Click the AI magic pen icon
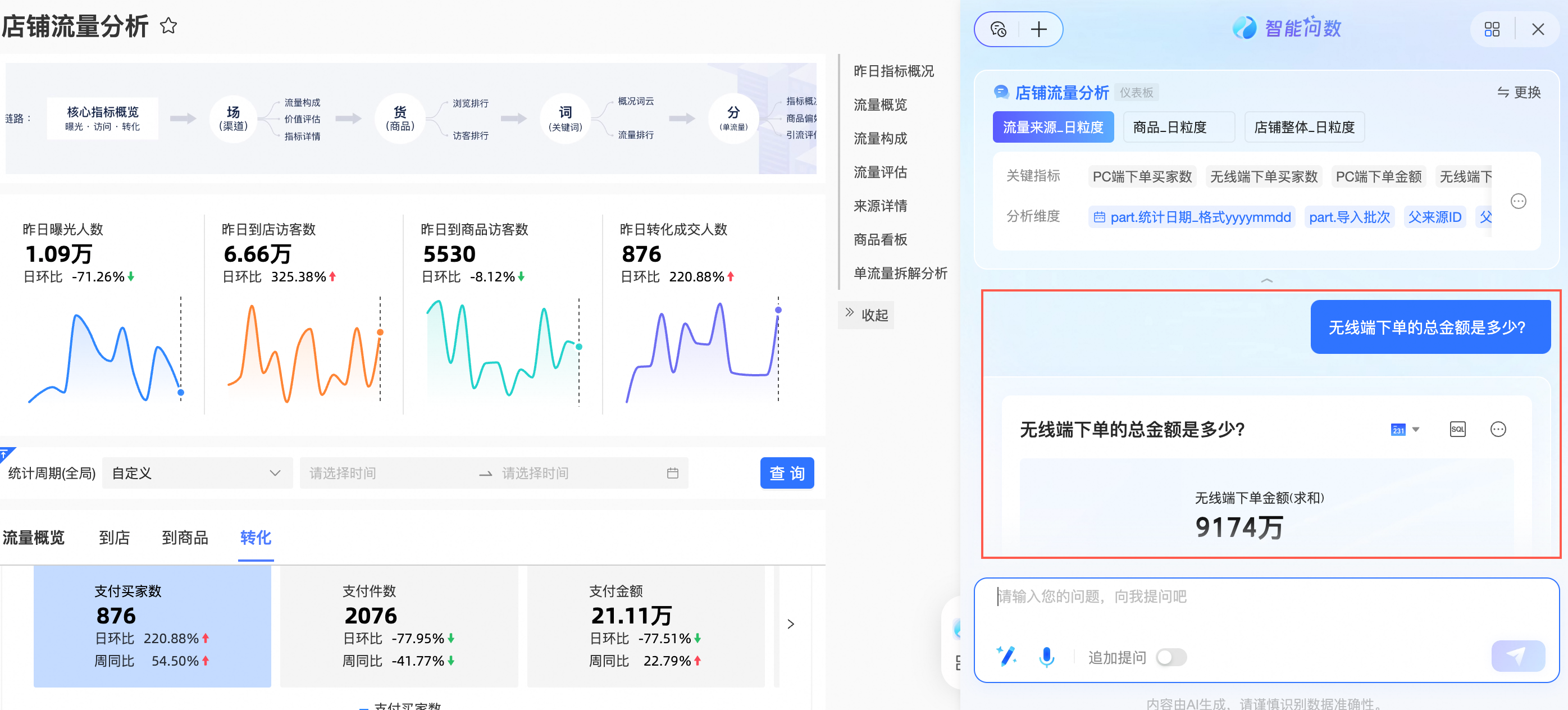Screen dimensions: 1568x710 pos(1006,657)
